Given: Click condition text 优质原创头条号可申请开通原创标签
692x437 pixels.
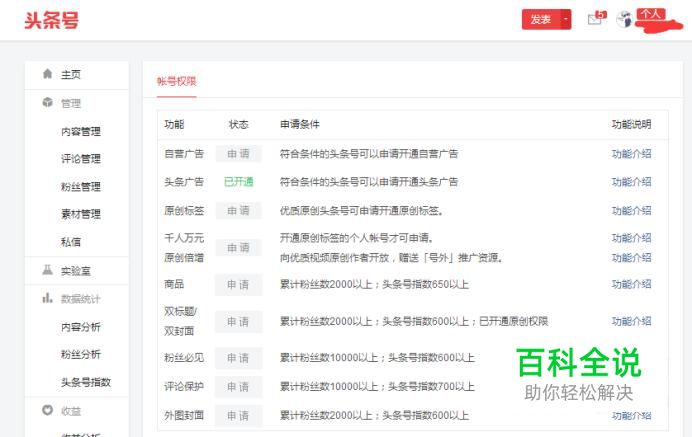Looking at the screenshot, I should point(361,211).
